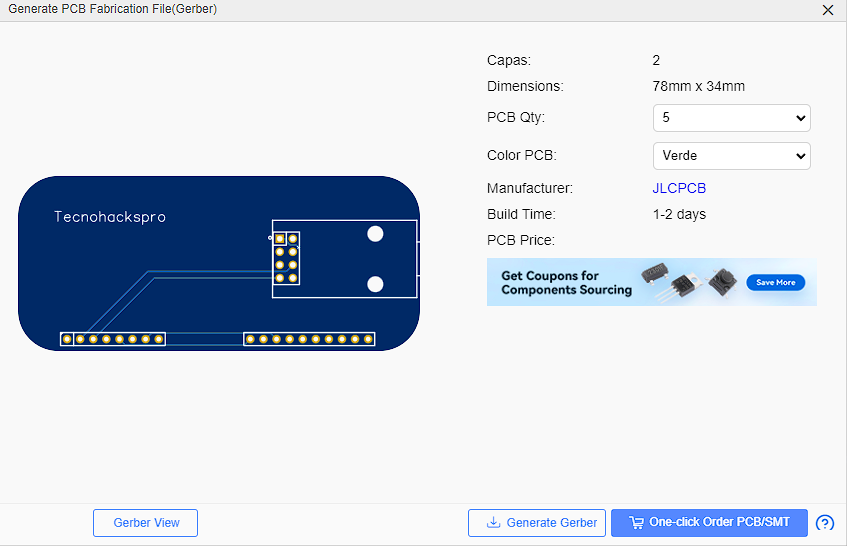Open help via the question mark icon

click(825, 523)
